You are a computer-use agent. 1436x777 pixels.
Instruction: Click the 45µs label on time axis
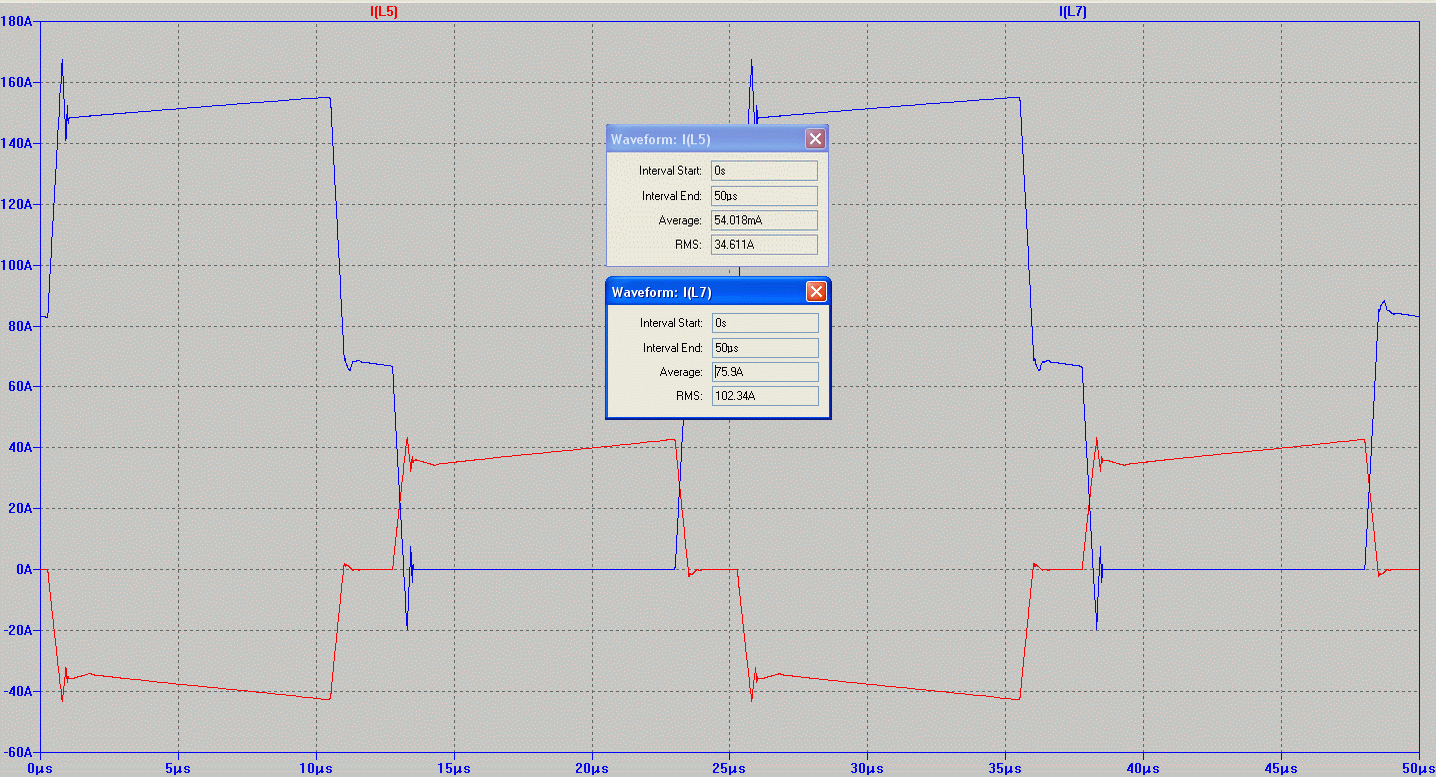pos(1281,768)
